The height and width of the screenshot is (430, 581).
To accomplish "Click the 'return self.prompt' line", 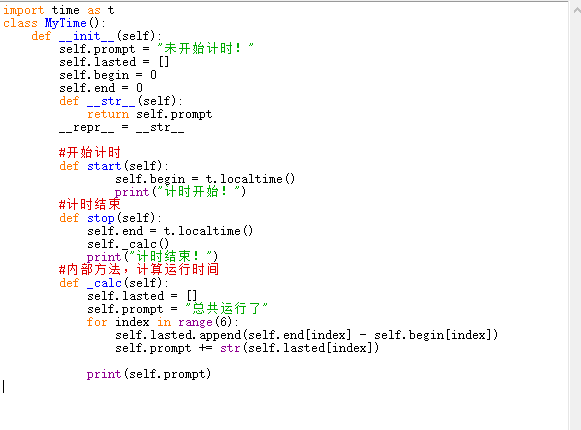I will pyautogui.click(x=150, y=114).
